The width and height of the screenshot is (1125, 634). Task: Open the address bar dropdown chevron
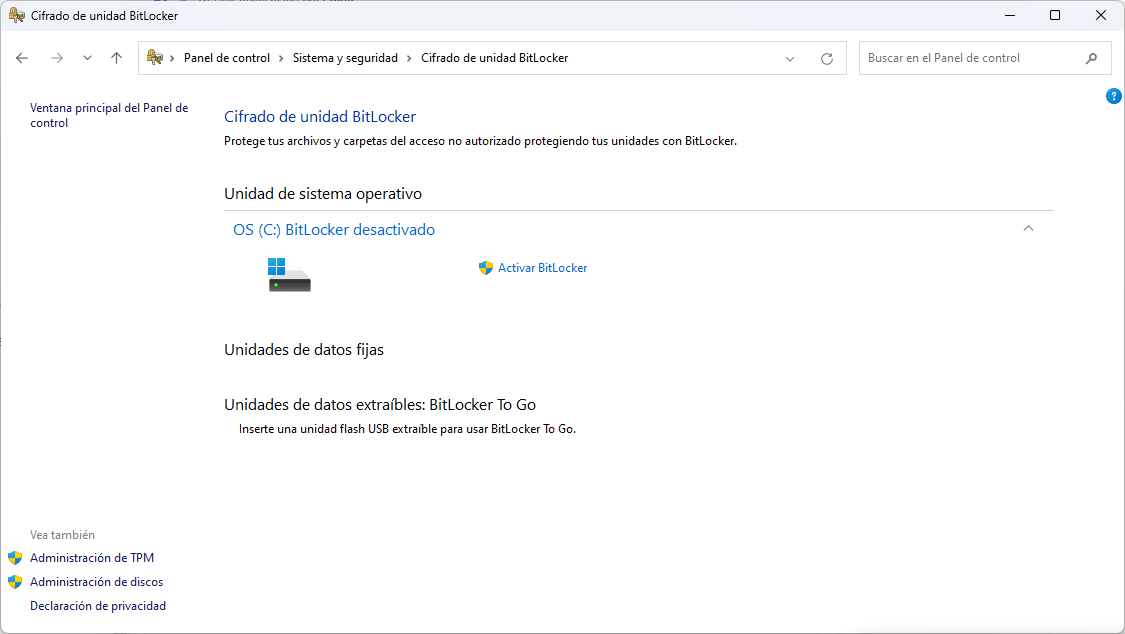790,58
